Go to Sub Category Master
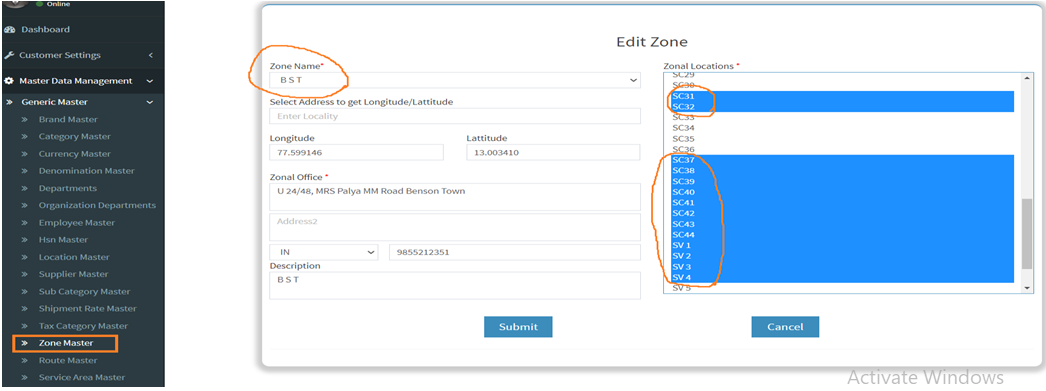Screen dimensions: 1046x391 84,292
